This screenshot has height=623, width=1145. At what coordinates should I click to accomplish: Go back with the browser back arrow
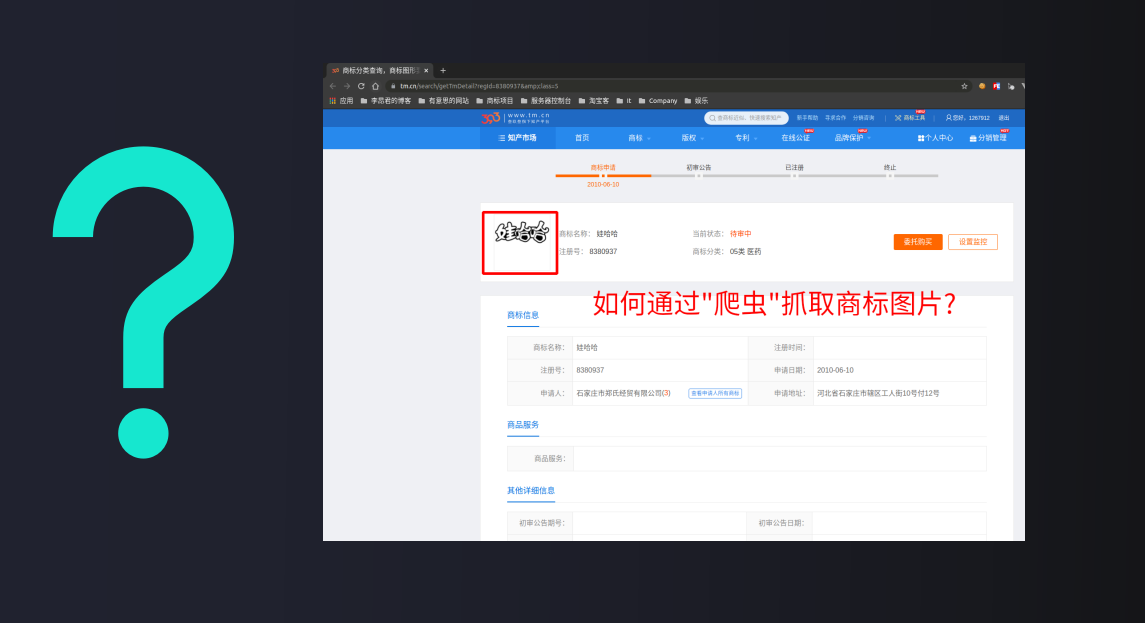333,86
